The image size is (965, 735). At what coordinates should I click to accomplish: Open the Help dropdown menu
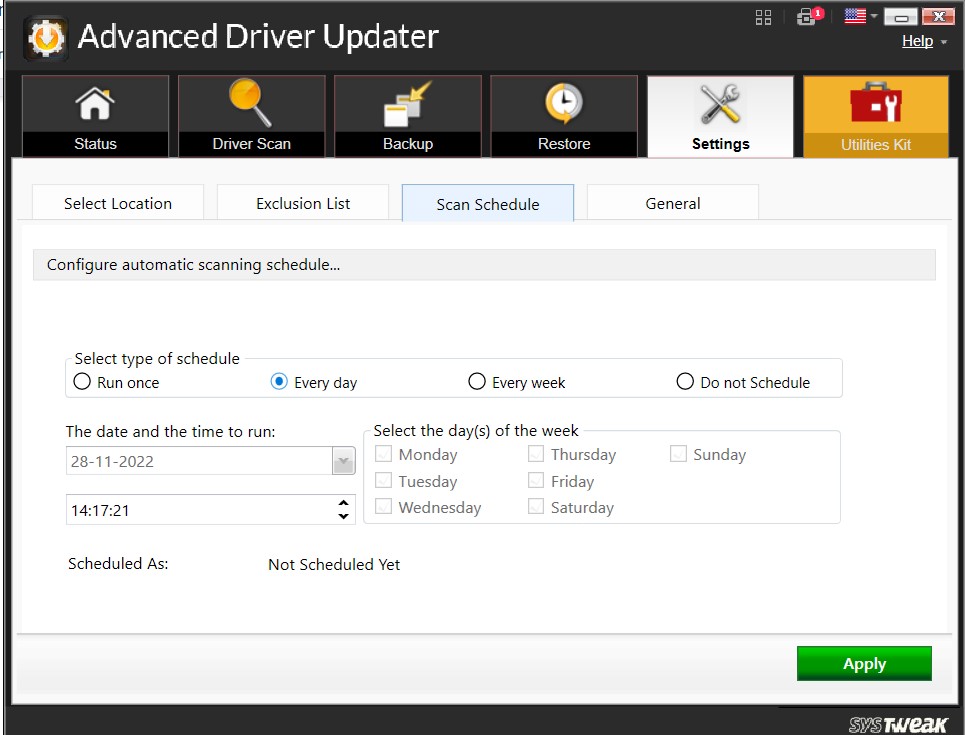923,41
